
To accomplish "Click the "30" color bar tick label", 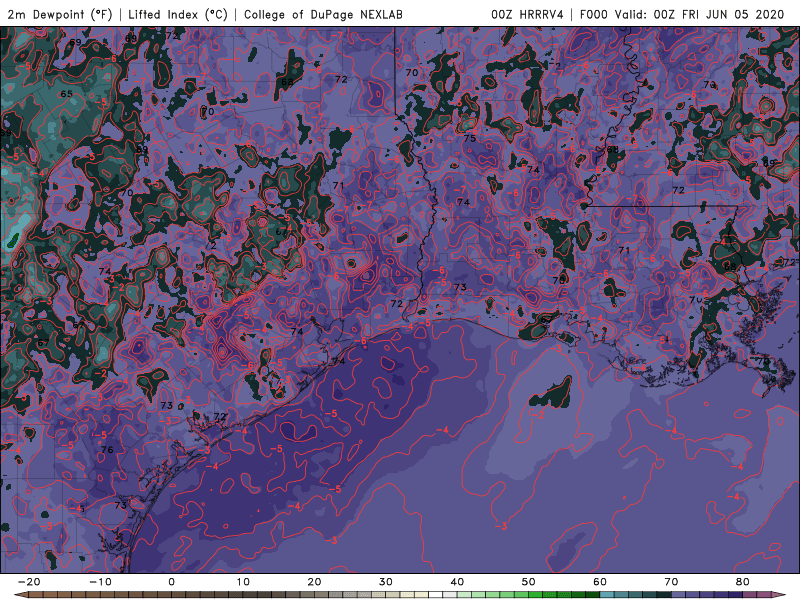I will coord(386,582).
